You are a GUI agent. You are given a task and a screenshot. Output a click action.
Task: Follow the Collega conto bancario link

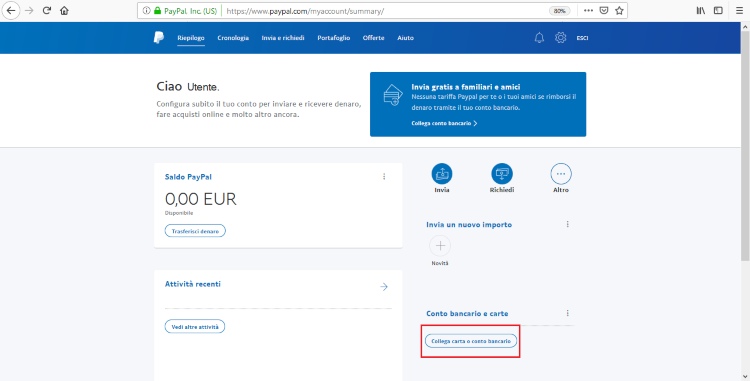pyautogui.click(x=444, y=123)
